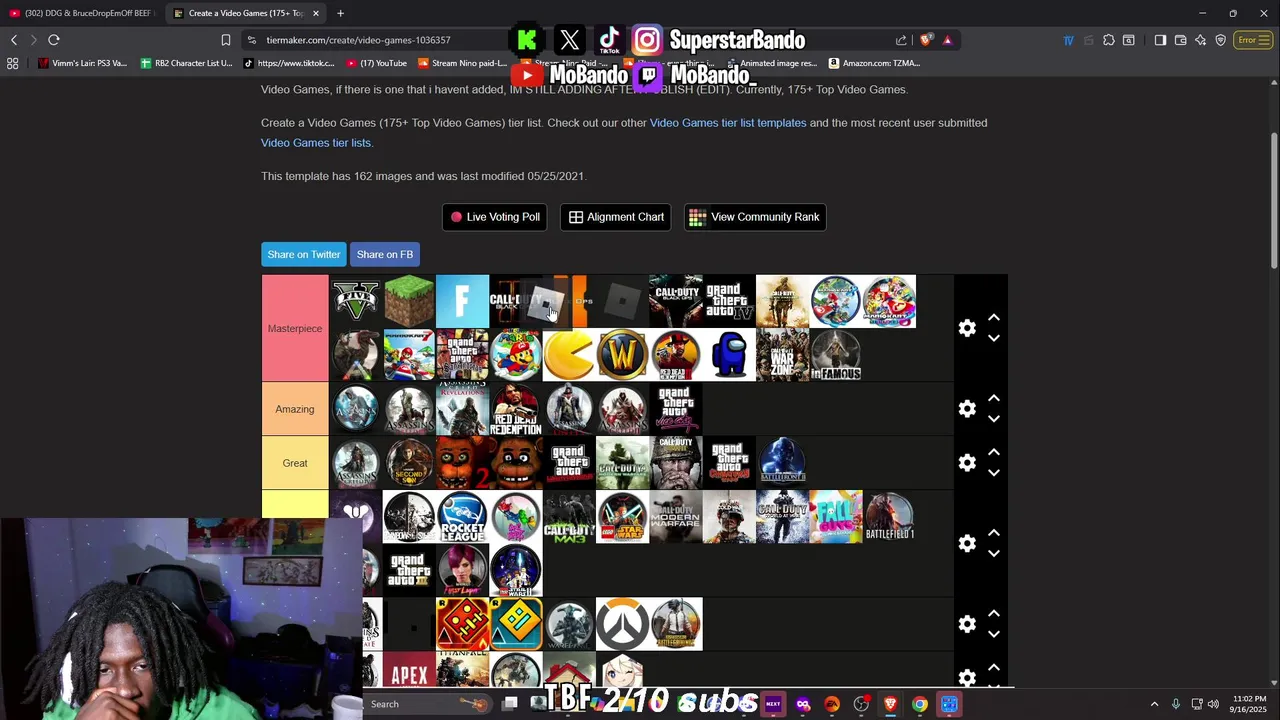Open taskbar volume control

(x=1213, y=704)
